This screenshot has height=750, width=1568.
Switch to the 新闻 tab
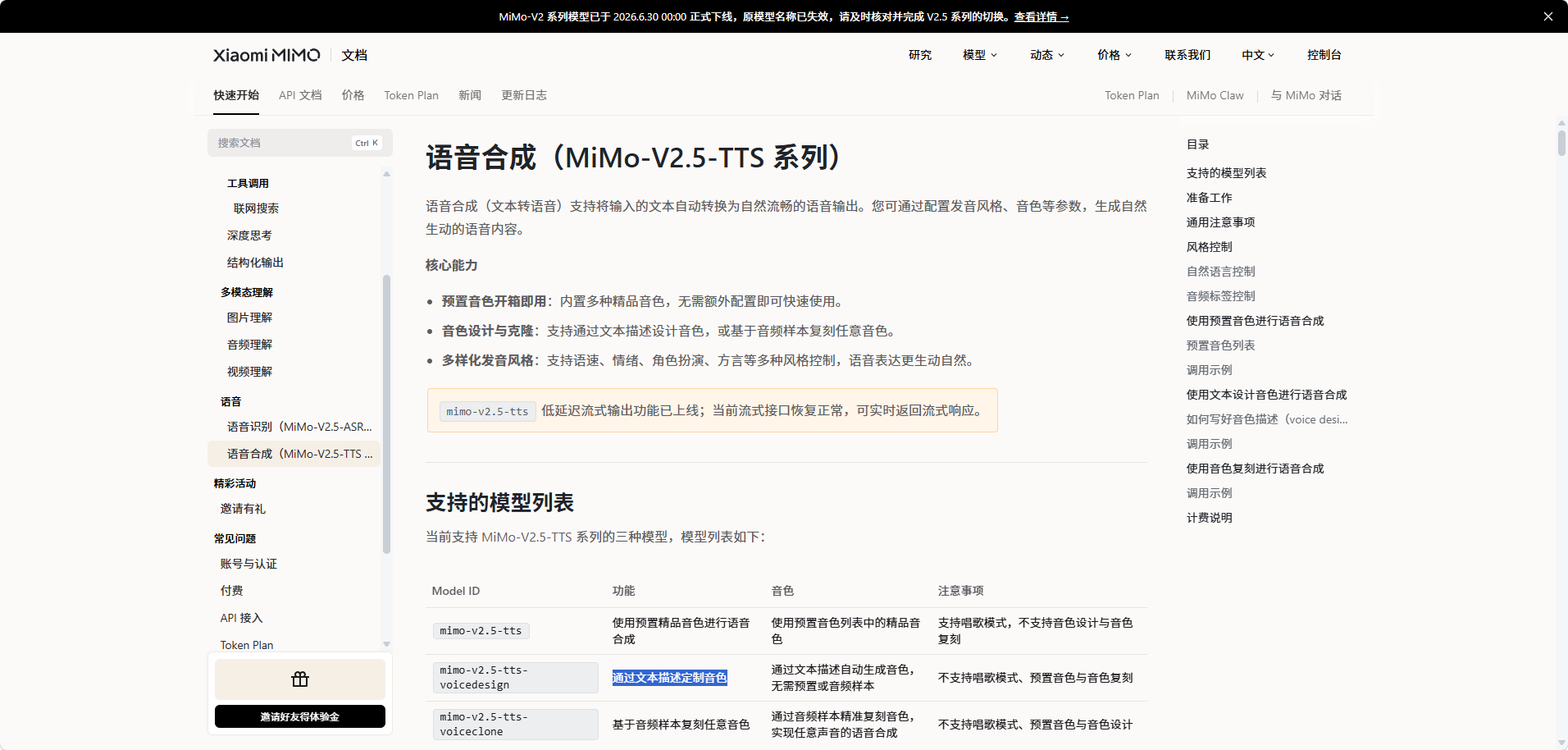click(470, 95)
